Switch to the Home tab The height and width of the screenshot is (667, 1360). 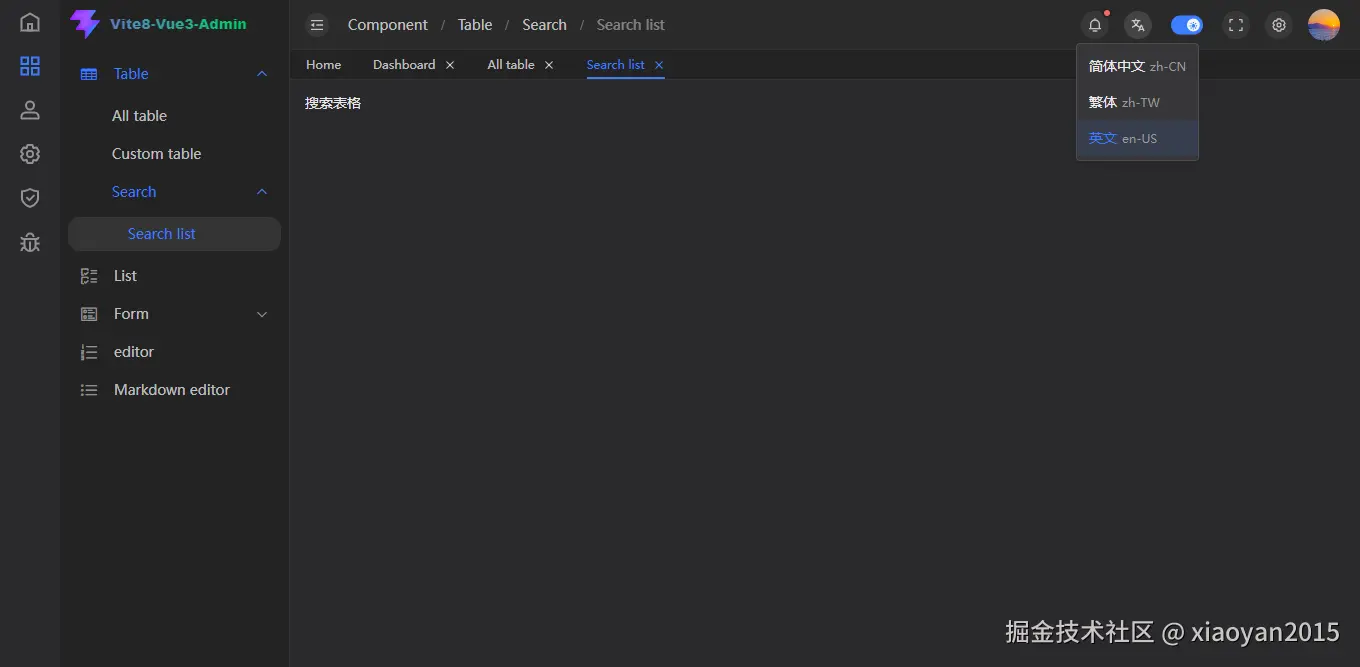(323, 65)
